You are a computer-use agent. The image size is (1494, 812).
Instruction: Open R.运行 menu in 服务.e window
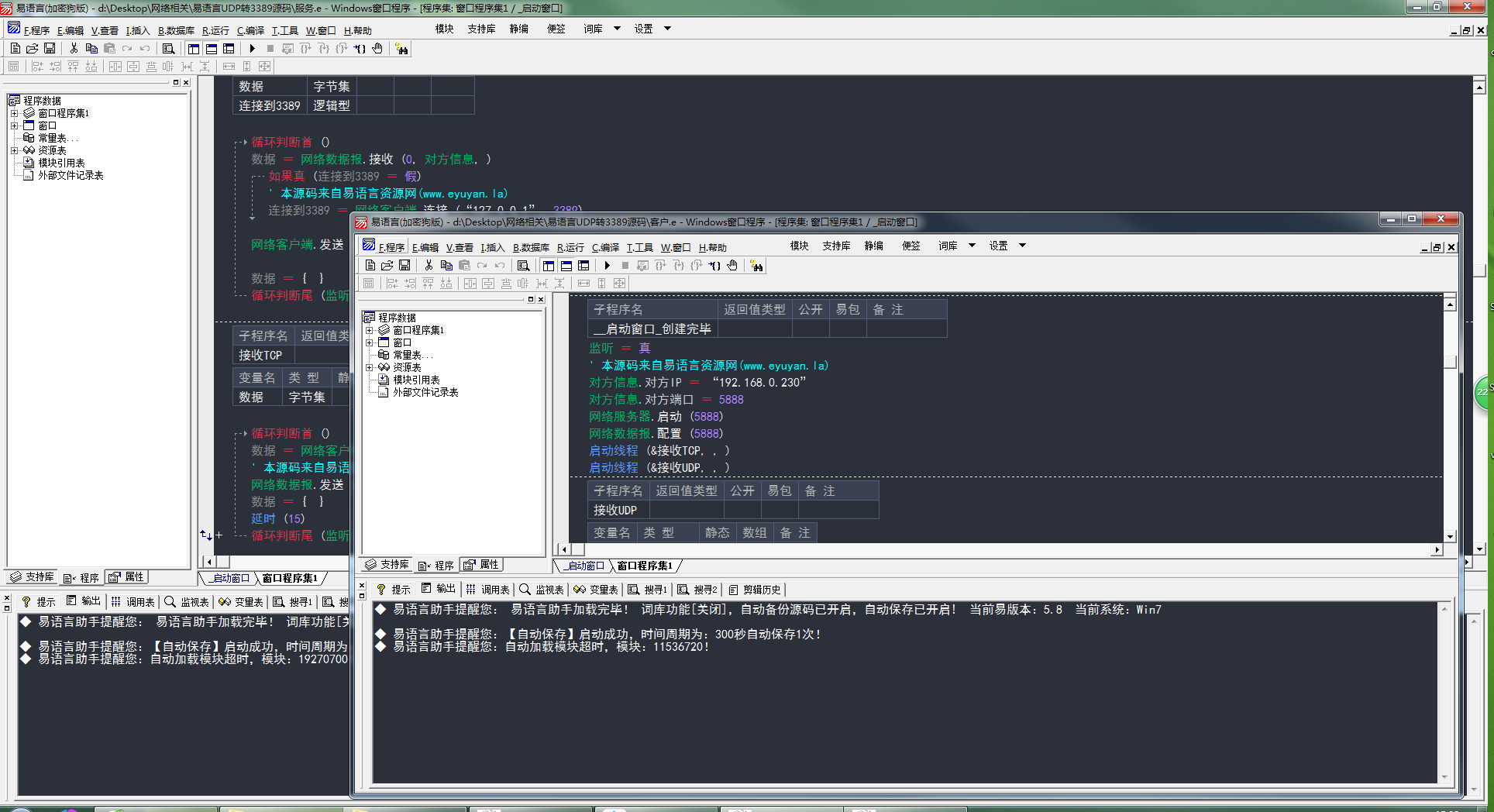click(x=215, y=31)
